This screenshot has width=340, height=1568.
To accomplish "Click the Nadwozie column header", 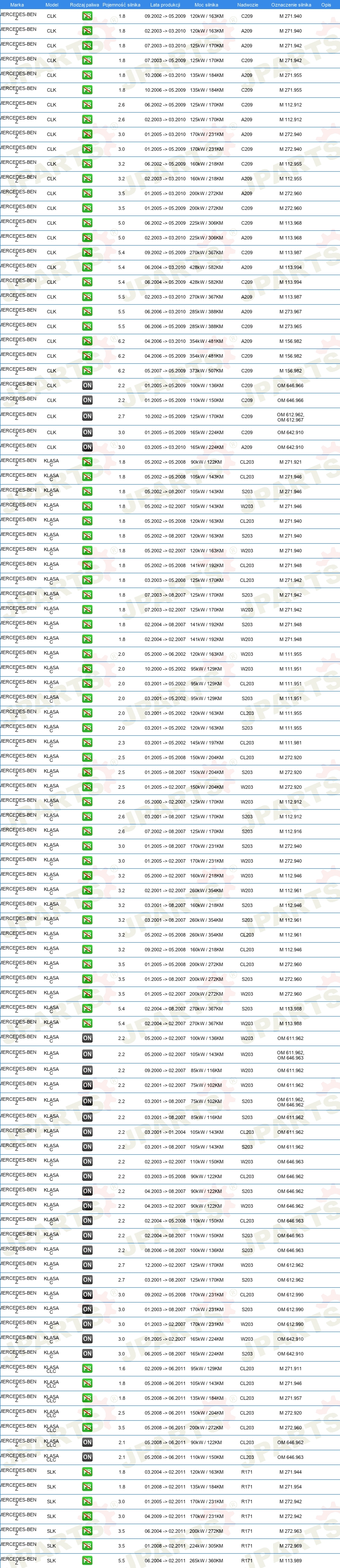I will coord(247,4).
